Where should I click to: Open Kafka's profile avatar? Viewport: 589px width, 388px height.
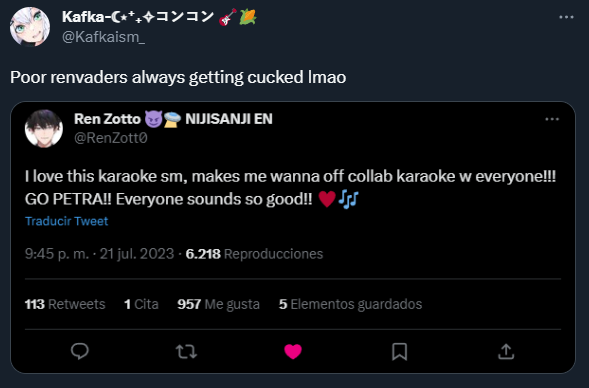(x=30, y=27)
